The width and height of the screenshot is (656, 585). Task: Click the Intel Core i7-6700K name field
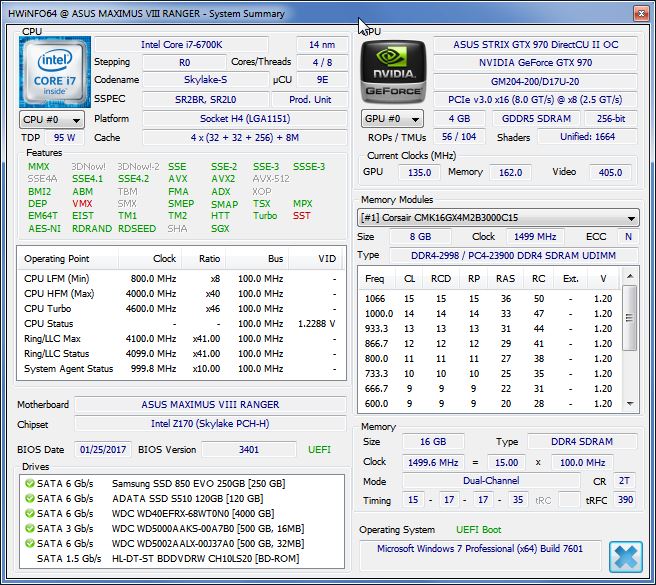click(181, 45)
